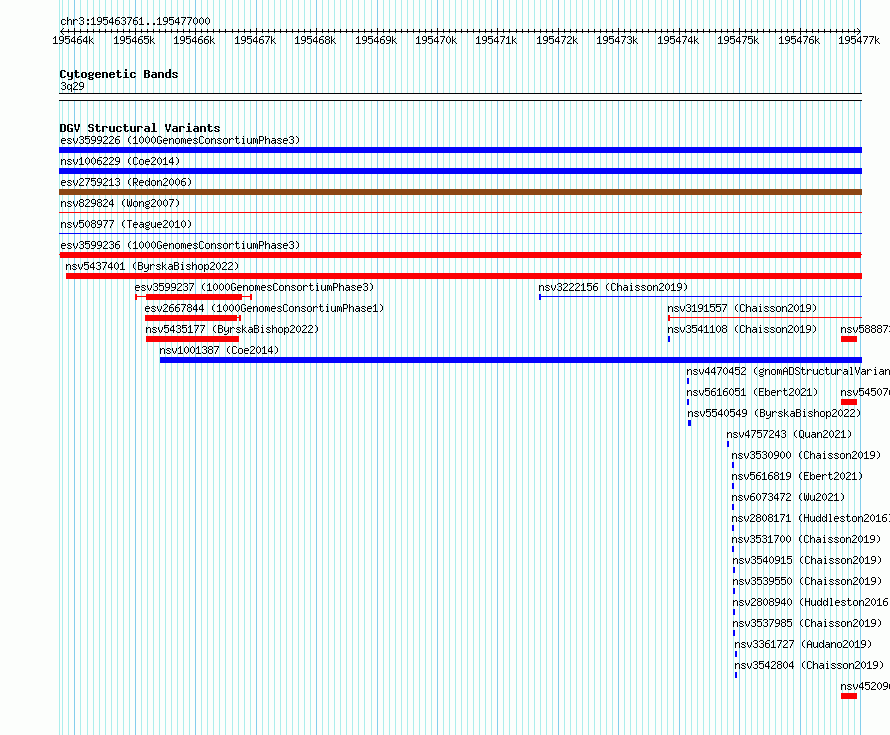Image resolution: width=890 pixels, height=735 pixels.
Task: Click the esv3599237 red variant bar
Action: pos(194,297)
